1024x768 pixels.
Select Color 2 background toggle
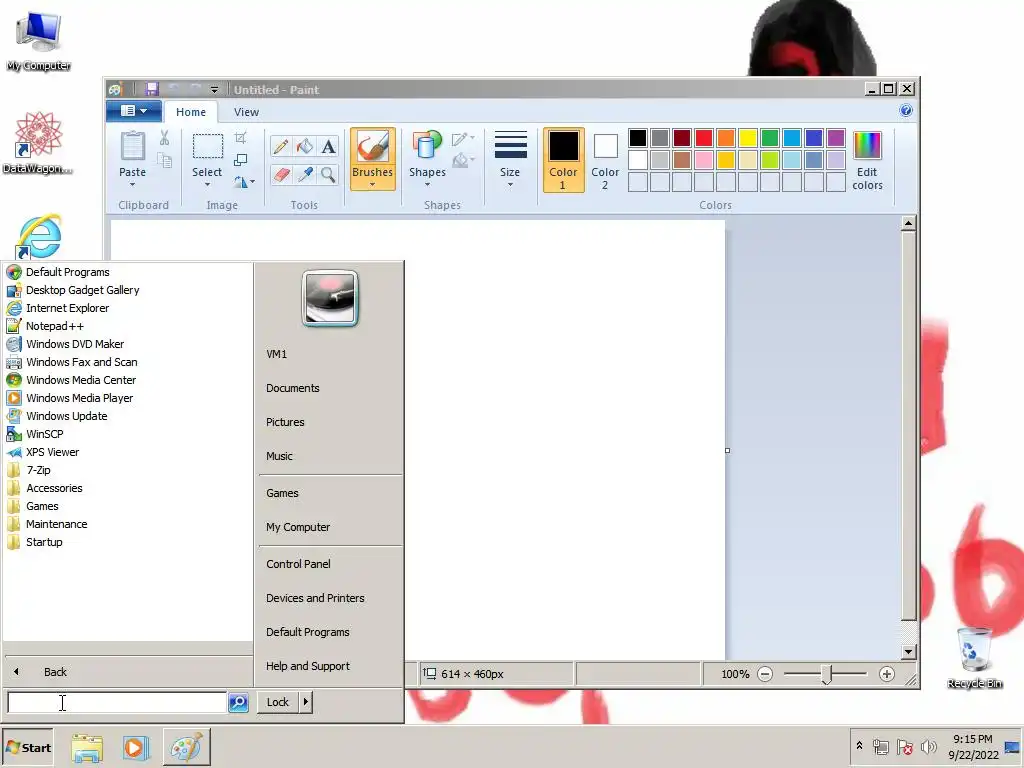tap(605, 160)
